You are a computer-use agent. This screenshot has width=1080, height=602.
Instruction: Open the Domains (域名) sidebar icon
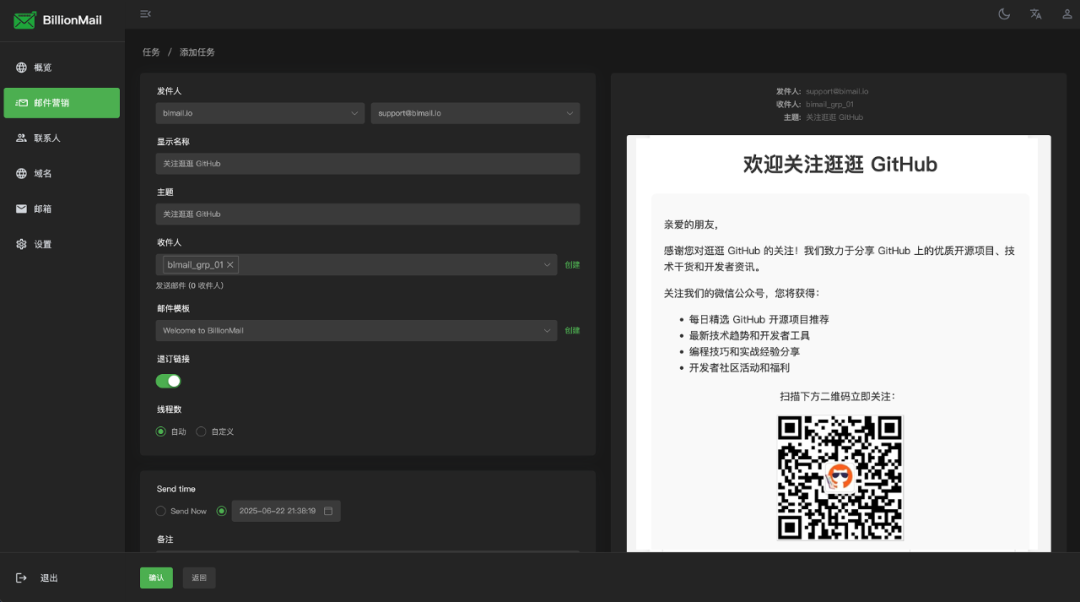(22, 173)
